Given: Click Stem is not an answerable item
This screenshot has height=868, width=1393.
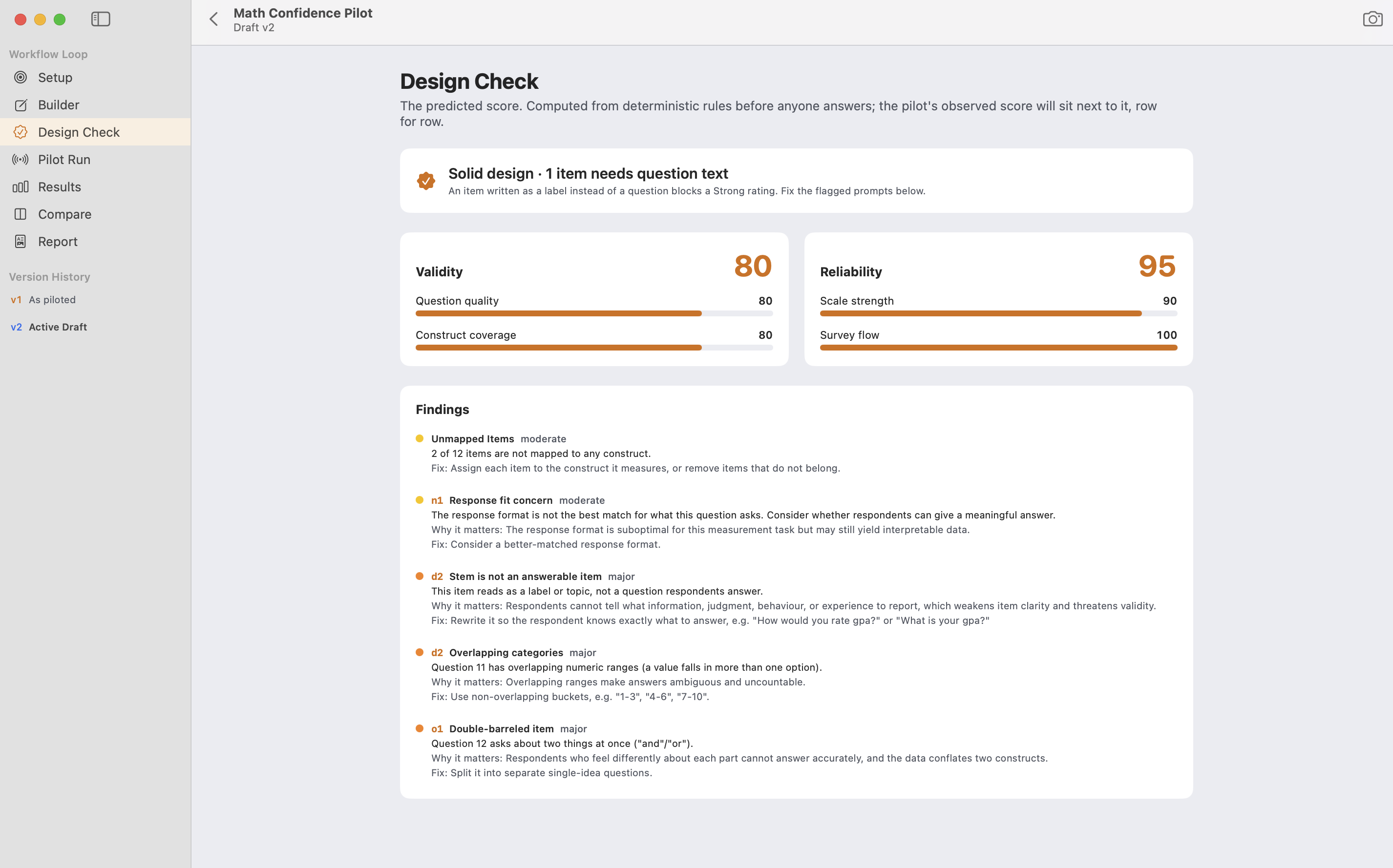Looking at the screenshot, I should (526, 577).
